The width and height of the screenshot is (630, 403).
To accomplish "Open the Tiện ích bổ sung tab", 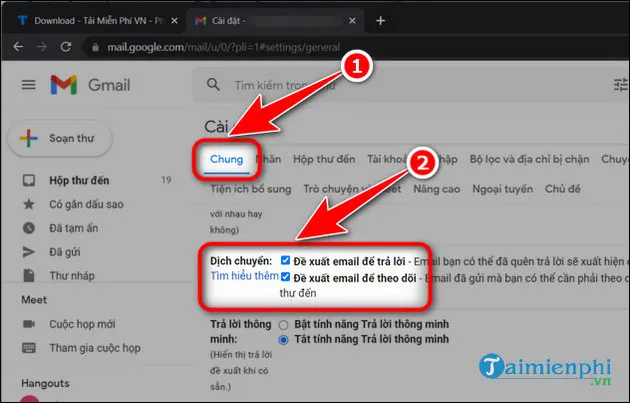I will [x=250, y=189].
